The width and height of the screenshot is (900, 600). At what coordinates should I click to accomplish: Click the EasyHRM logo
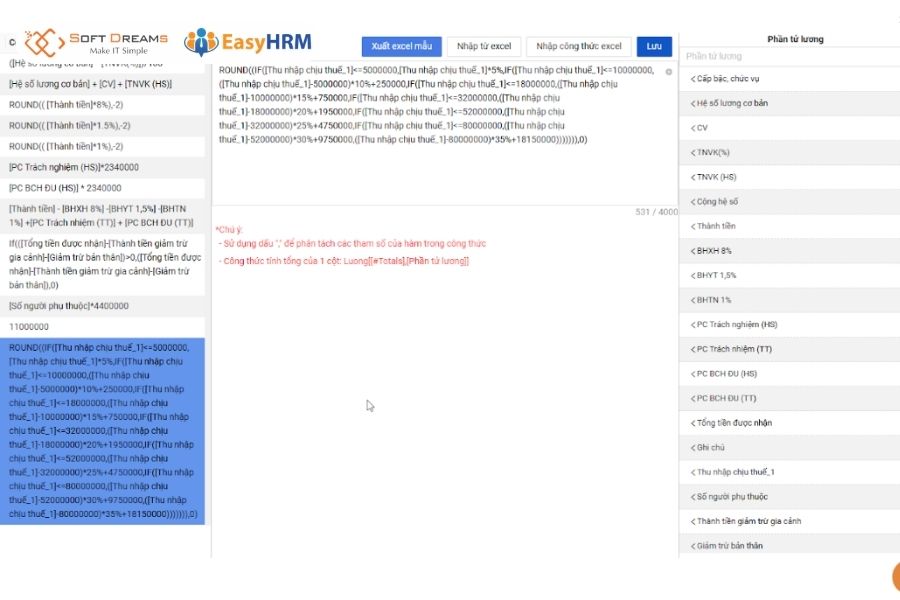click(x=248, y=42)
